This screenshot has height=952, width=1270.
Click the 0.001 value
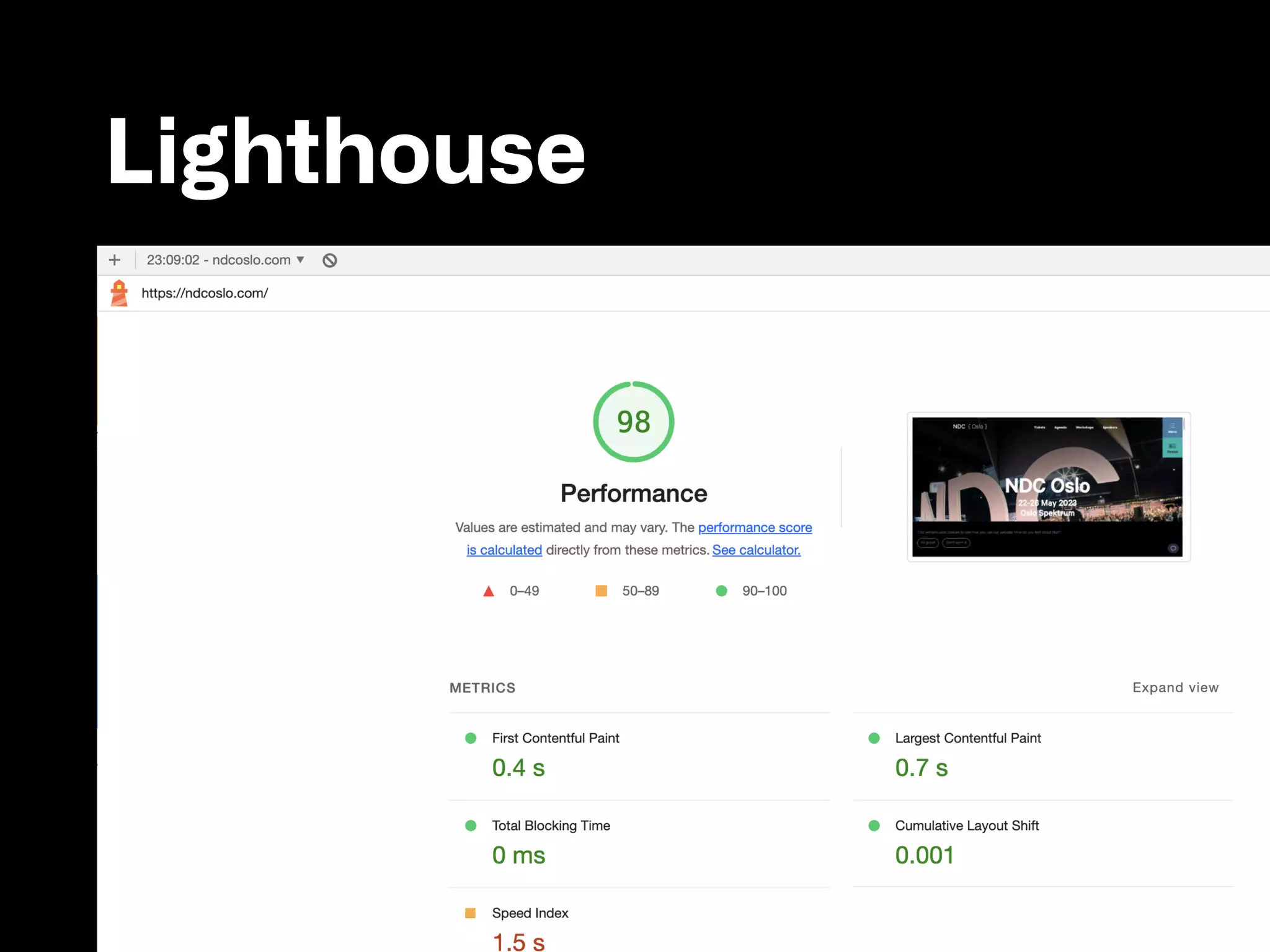pos(925,855)
